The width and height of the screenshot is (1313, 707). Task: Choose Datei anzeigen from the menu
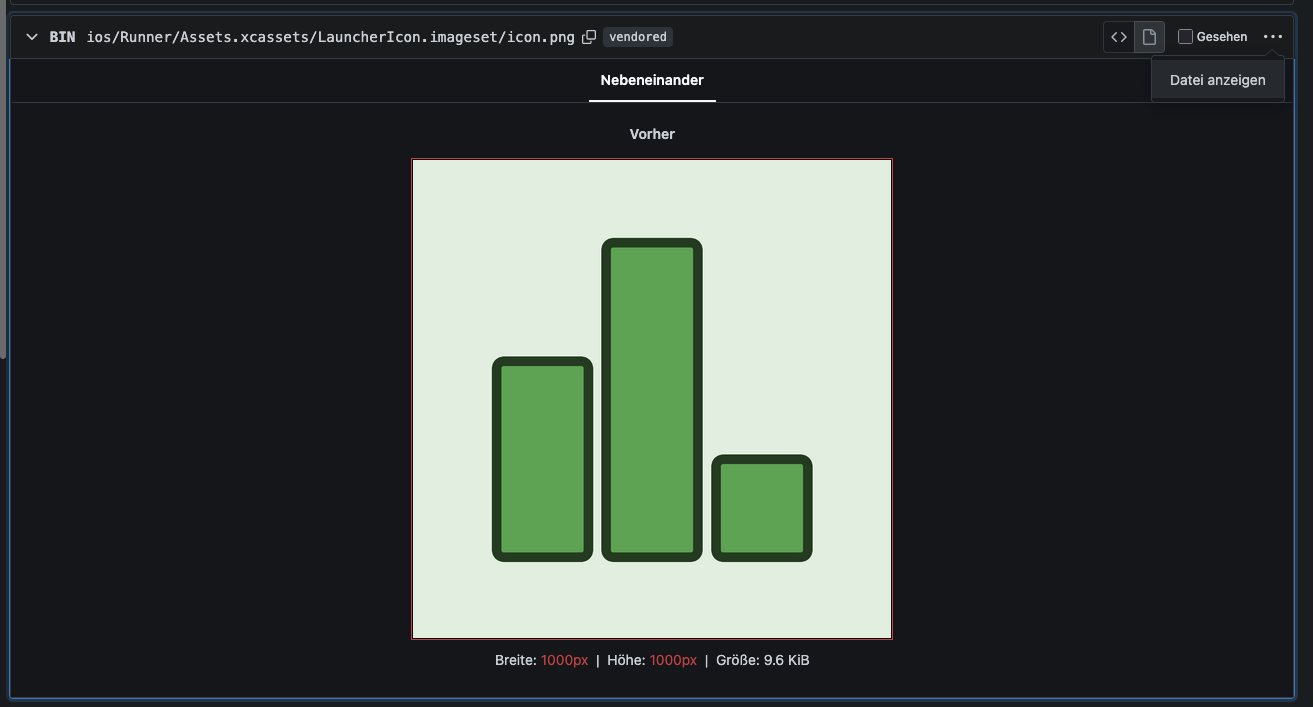click(1217, 80)
